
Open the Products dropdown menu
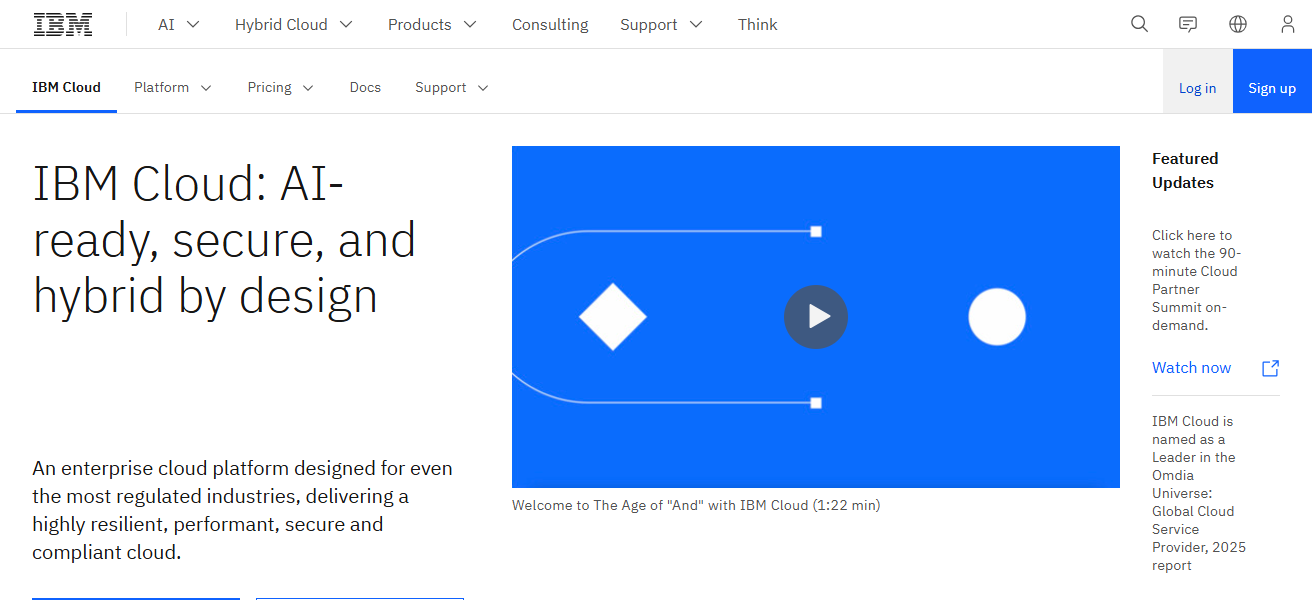click(x=432, y=24)
